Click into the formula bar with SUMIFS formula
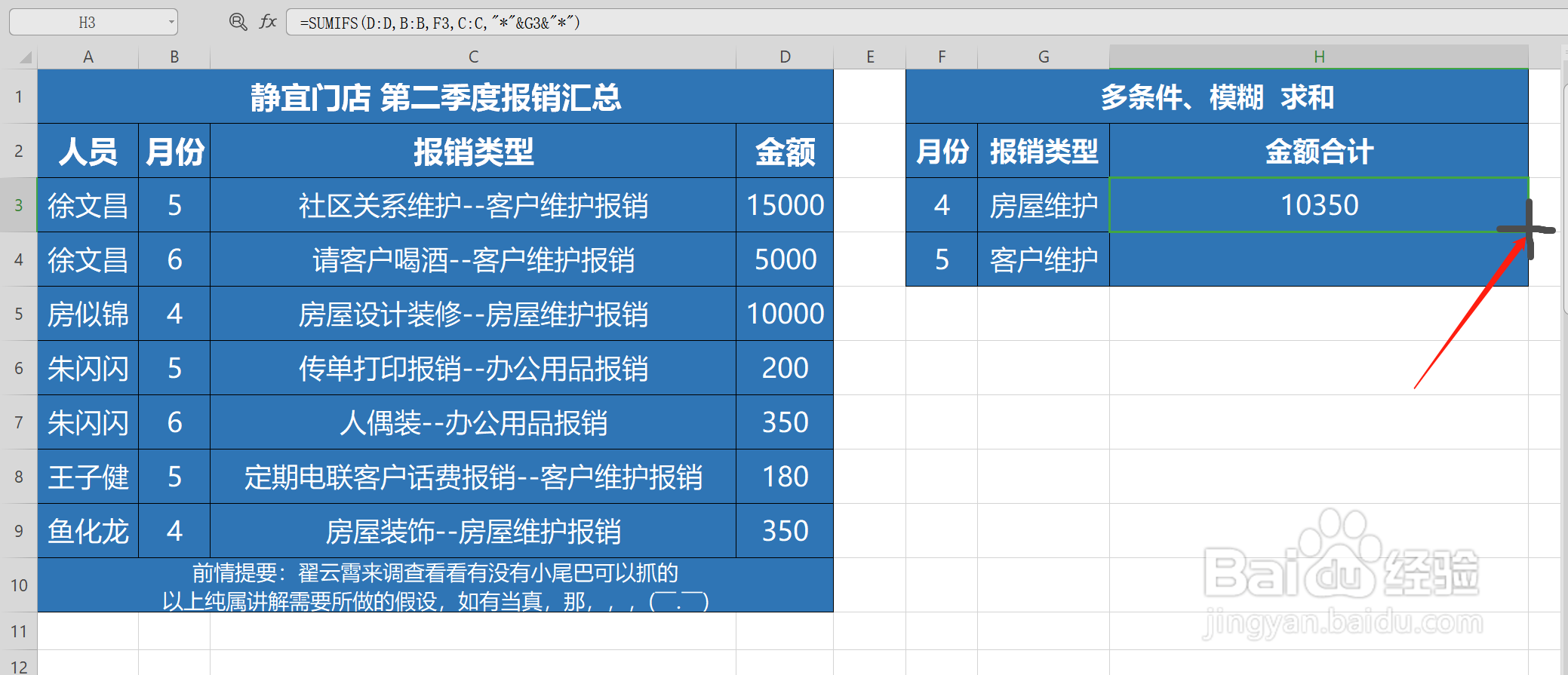 point(927,23)
